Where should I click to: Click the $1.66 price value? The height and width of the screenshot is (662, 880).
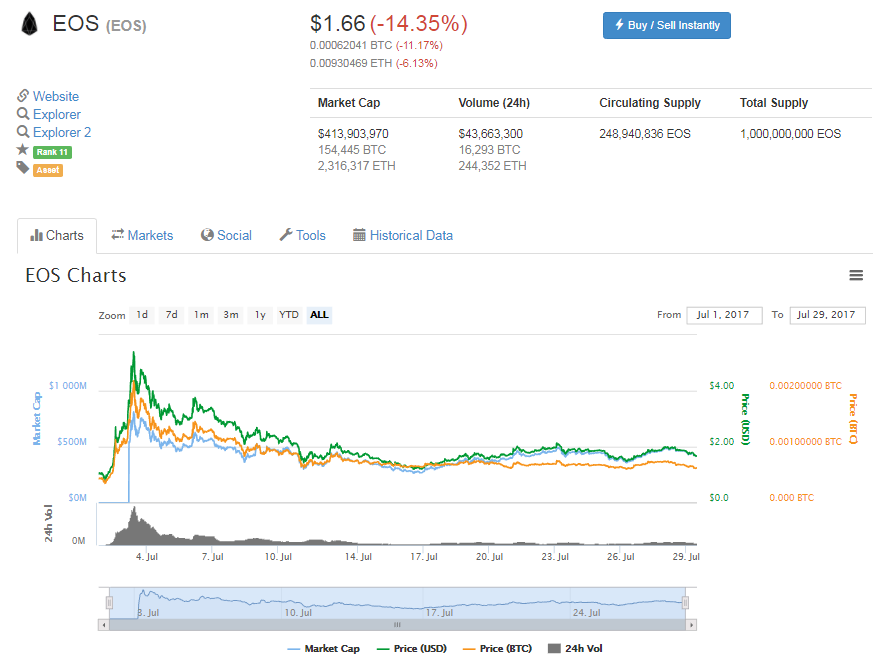tap(337, 24)
